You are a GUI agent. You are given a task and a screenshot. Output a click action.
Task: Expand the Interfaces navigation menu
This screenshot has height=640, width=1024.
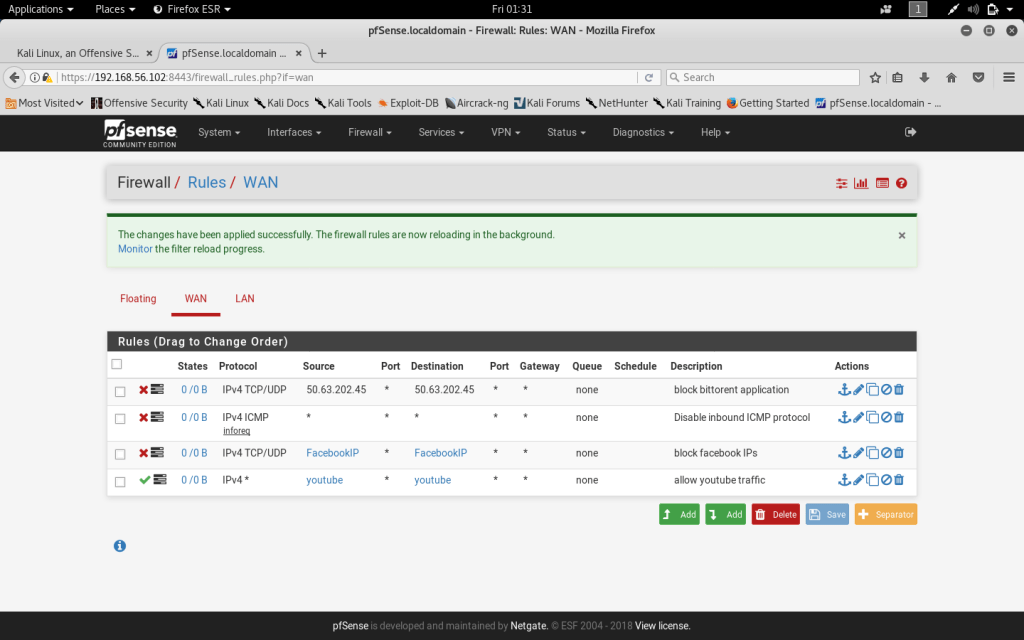[294, 132]
